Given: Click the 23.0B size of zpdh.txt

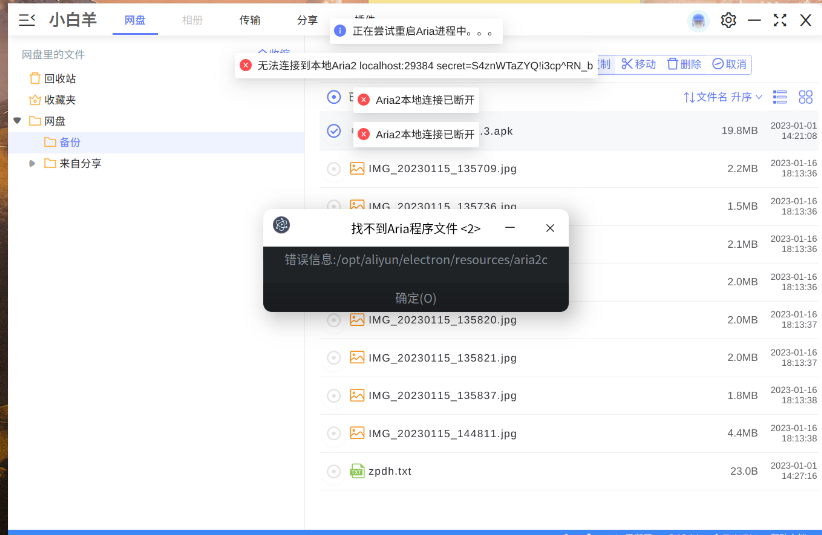Looking at the screenshot, I should tap(744, 471).
